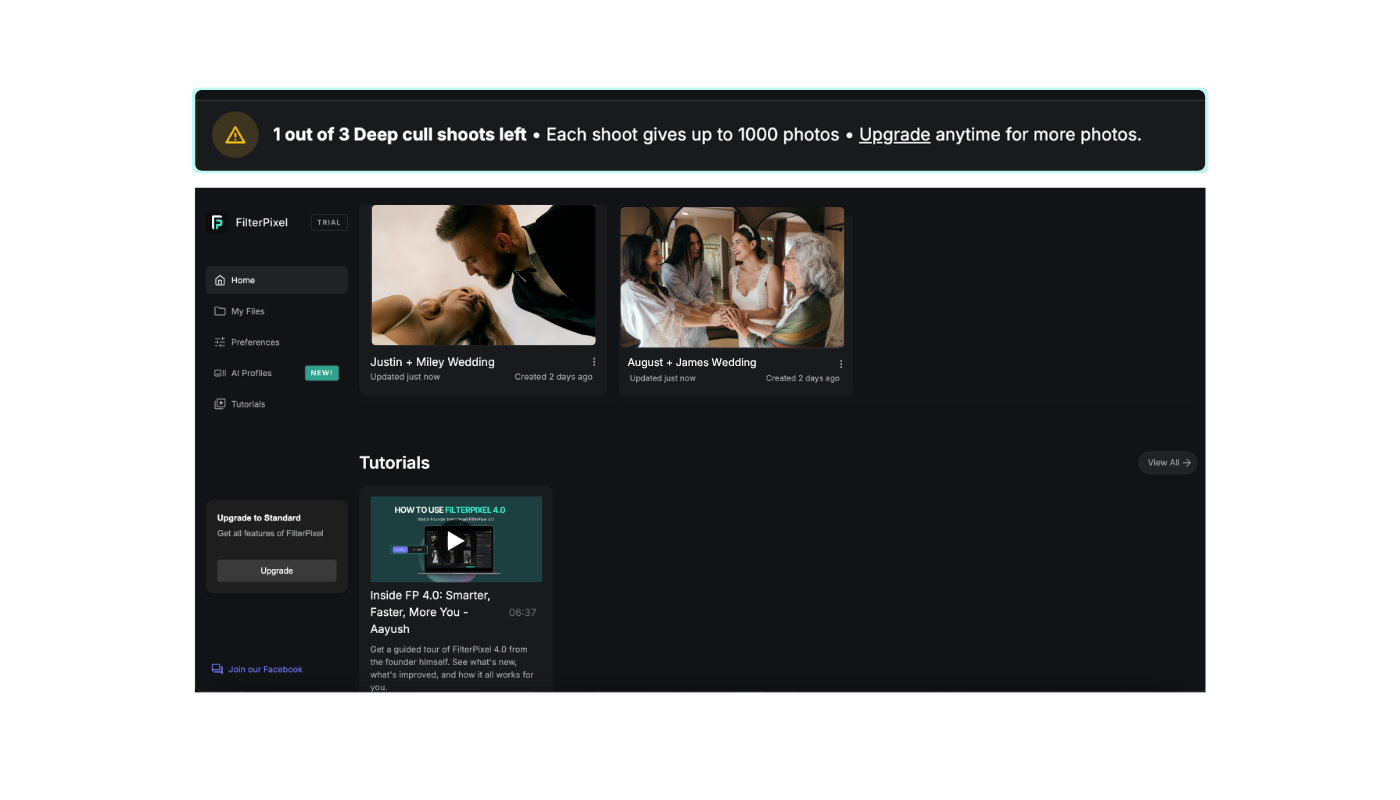Click the "August + James Wedding" project title

click(x=692, y=362)
